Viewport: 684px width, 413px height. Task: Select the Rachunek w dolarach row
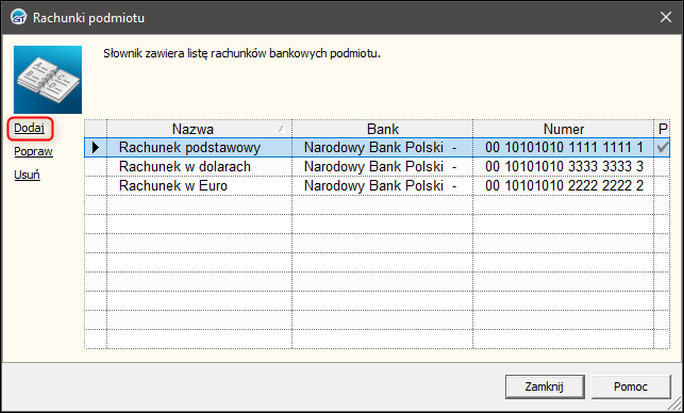(x=377, y=167)
